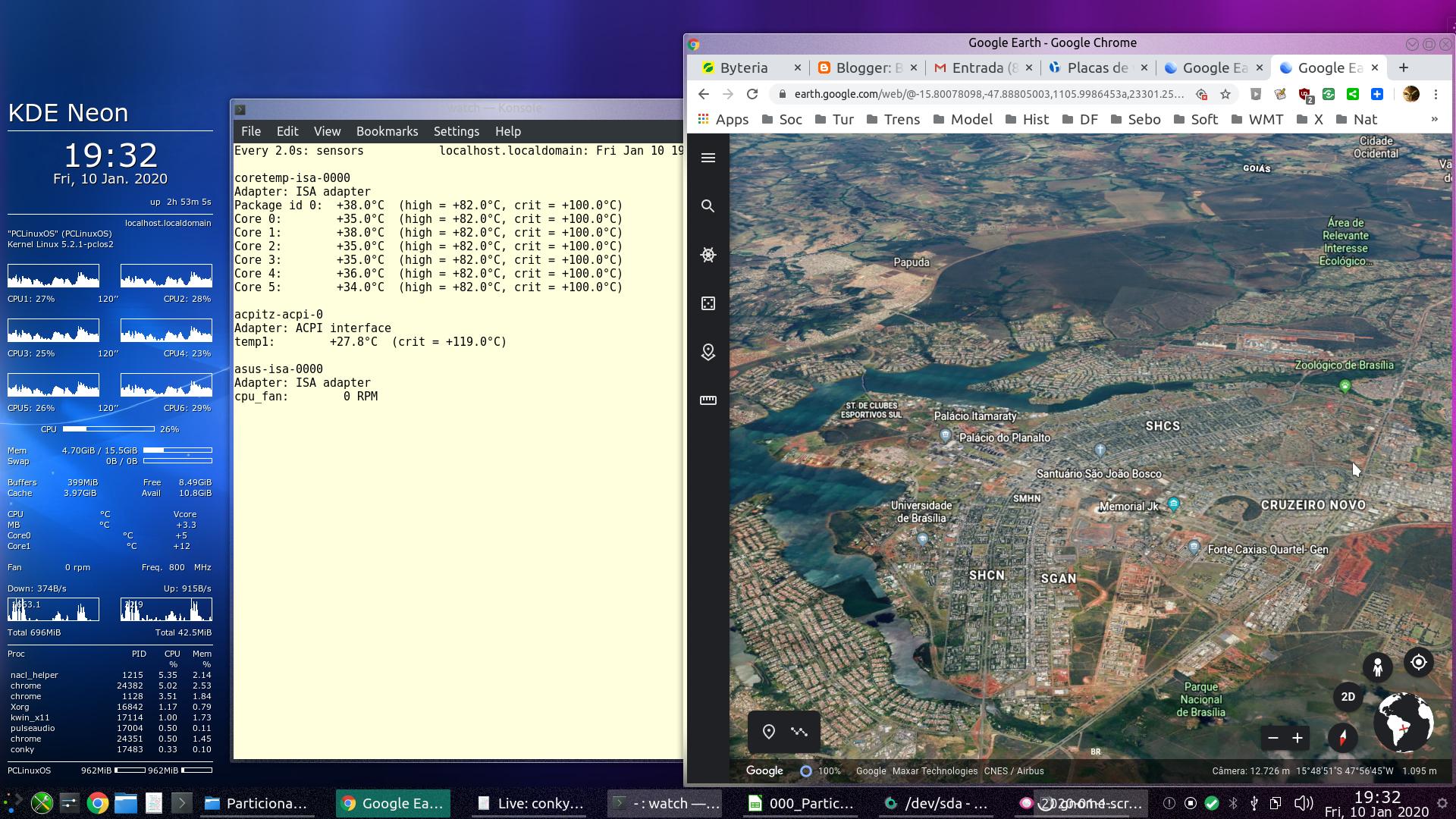1456x819 pixels.
Task: Expand the Trens bookmarks folder
Action: click(x=893, y=119)
